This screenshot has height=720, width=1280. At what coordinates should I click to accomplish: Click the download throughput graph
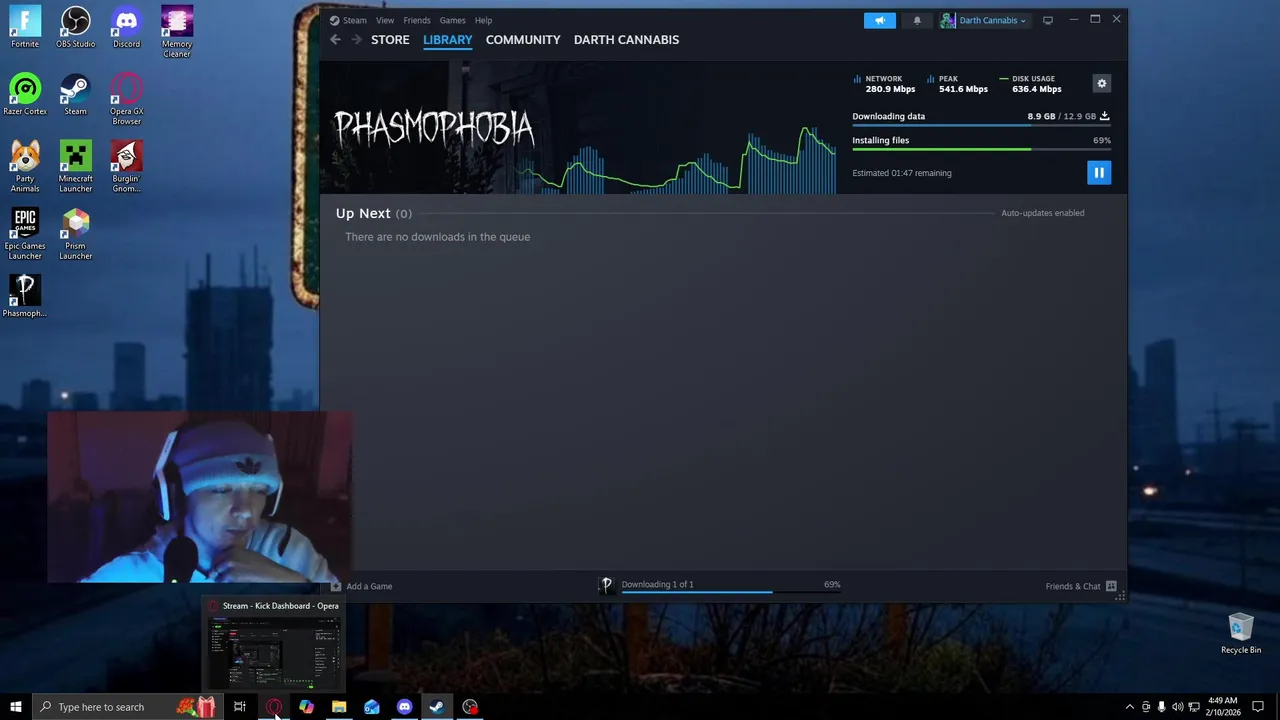[x=676, y=160]
